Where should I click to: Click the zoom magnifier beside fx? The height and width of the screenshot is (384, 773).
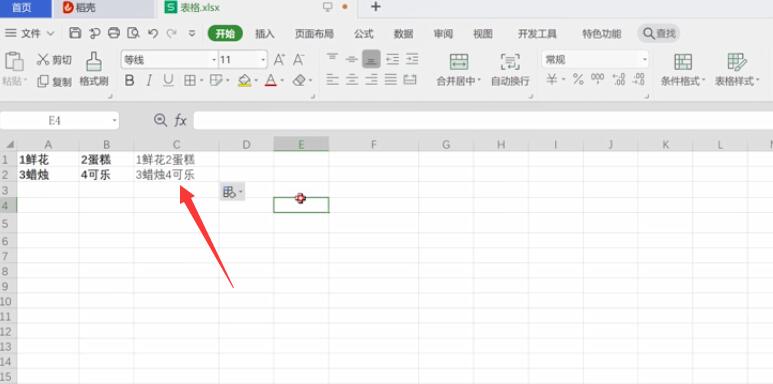pyautogui.click(x=160, y=120)
